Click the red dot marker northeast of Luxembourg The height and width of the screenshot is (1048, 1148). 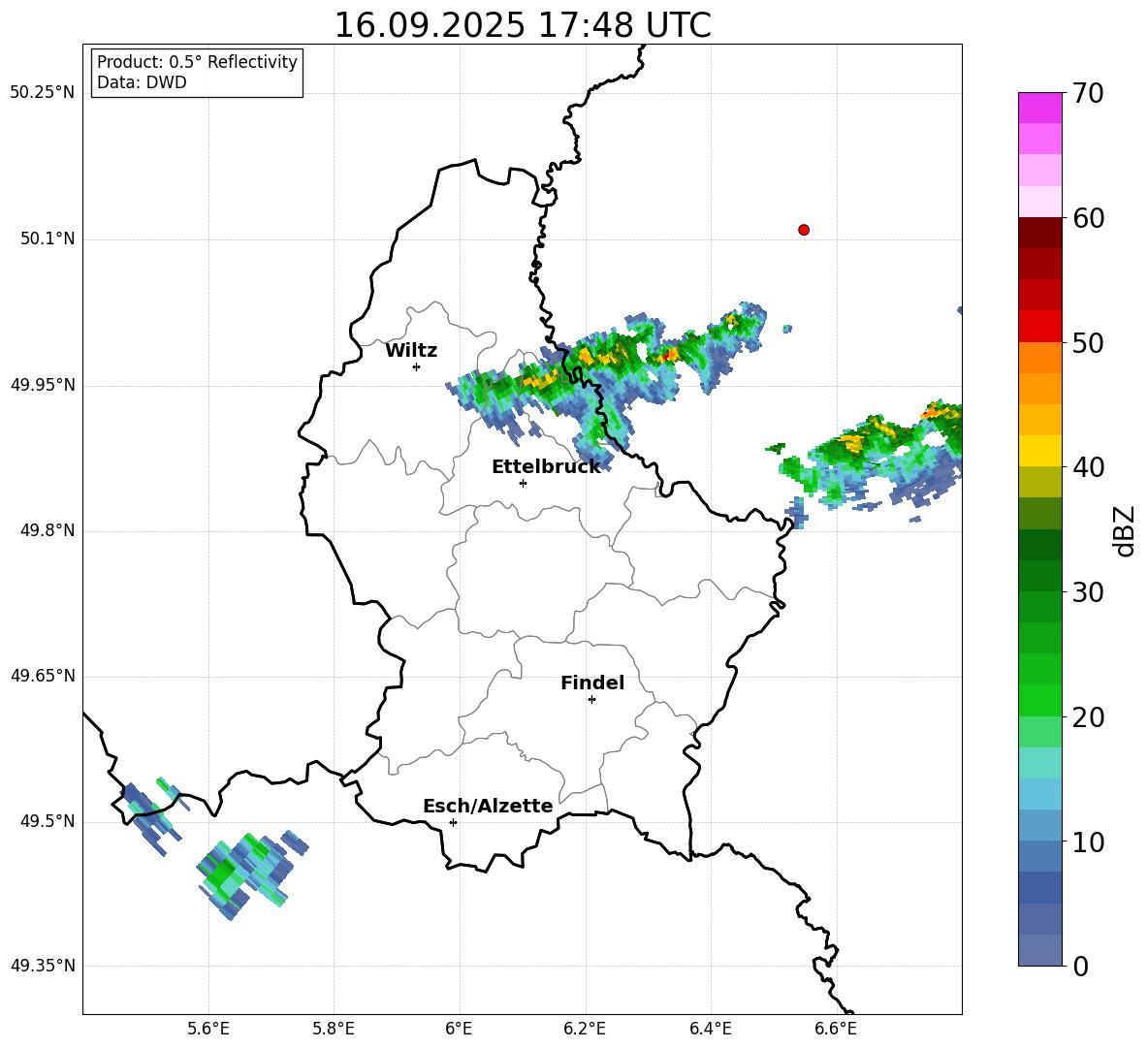[x=803, y=230]
